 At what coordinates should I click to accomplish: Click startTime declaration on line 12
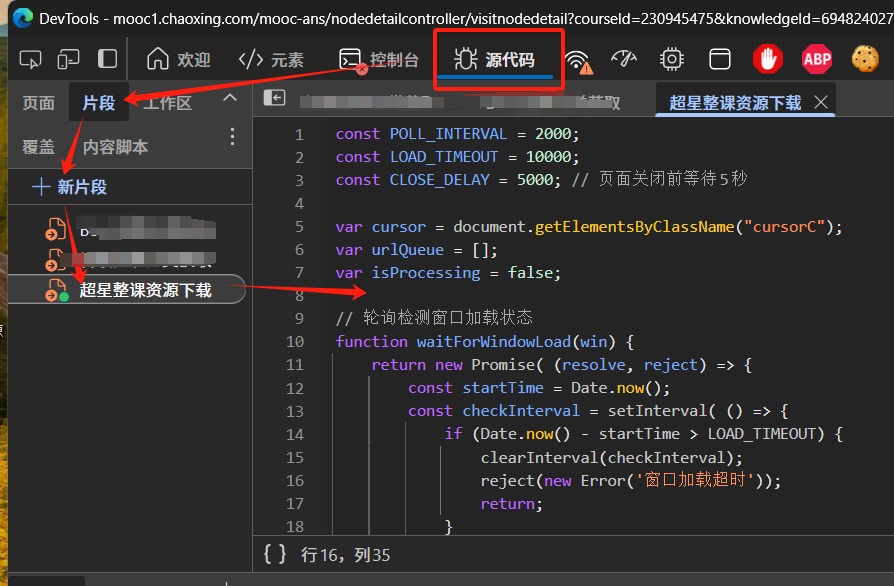pyautogui.click(x=503, y=388)
